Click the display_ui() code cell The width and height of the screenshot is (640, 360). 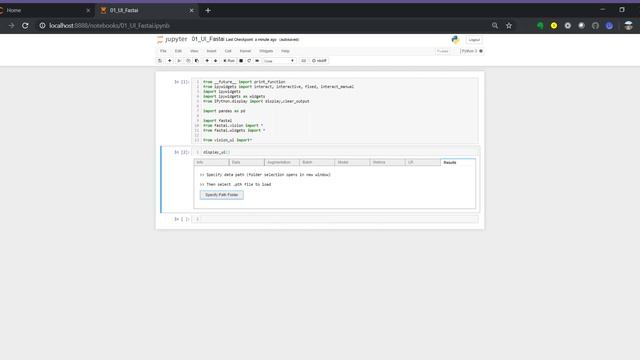pos(339,152)
